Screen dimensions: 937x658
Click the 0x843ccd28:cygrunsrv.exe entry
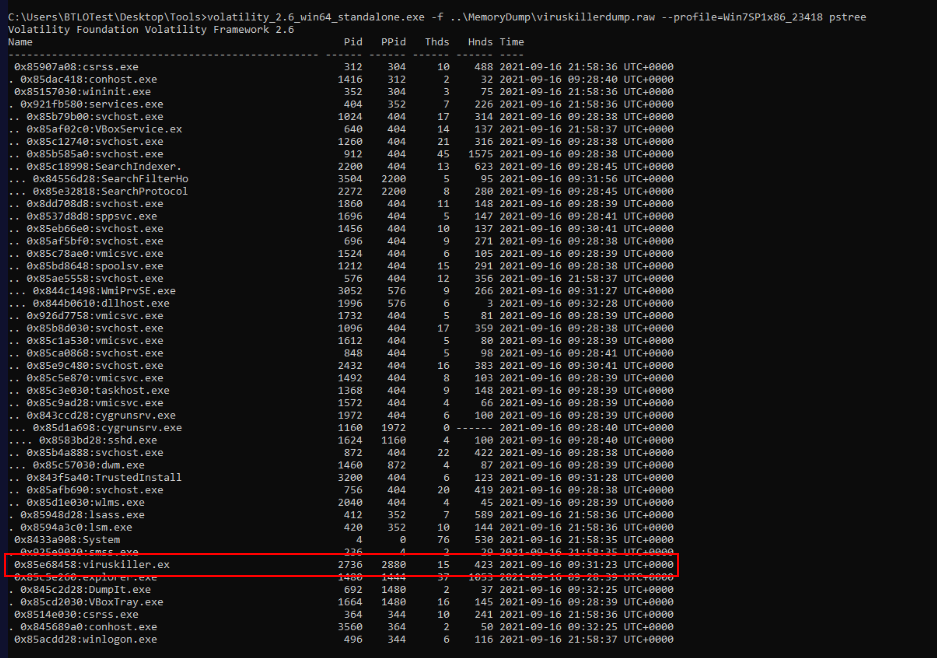102,415
